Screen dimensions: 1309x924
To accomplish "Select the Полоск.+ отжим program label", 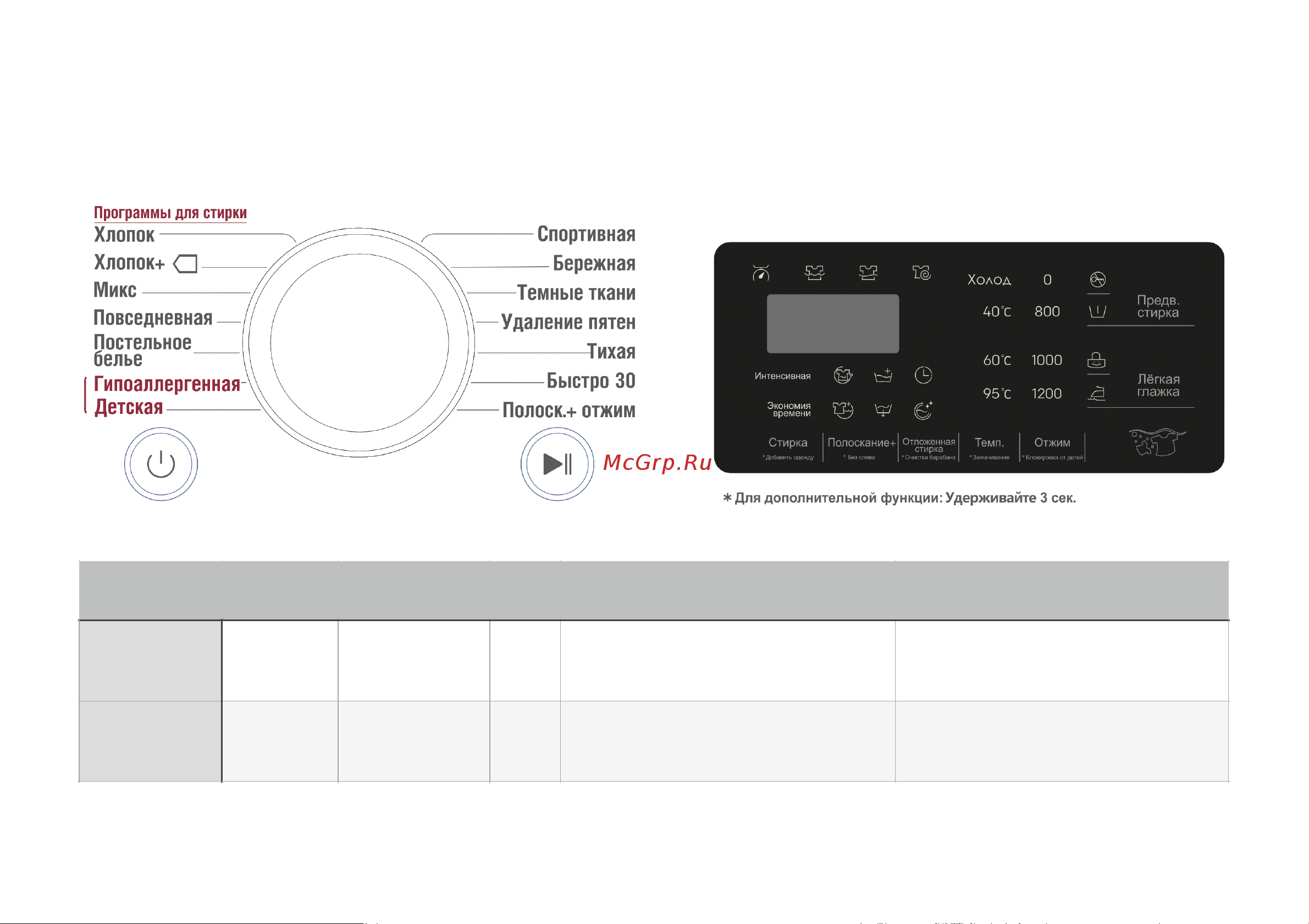I will pyautogui.click(x=569, y=411).
